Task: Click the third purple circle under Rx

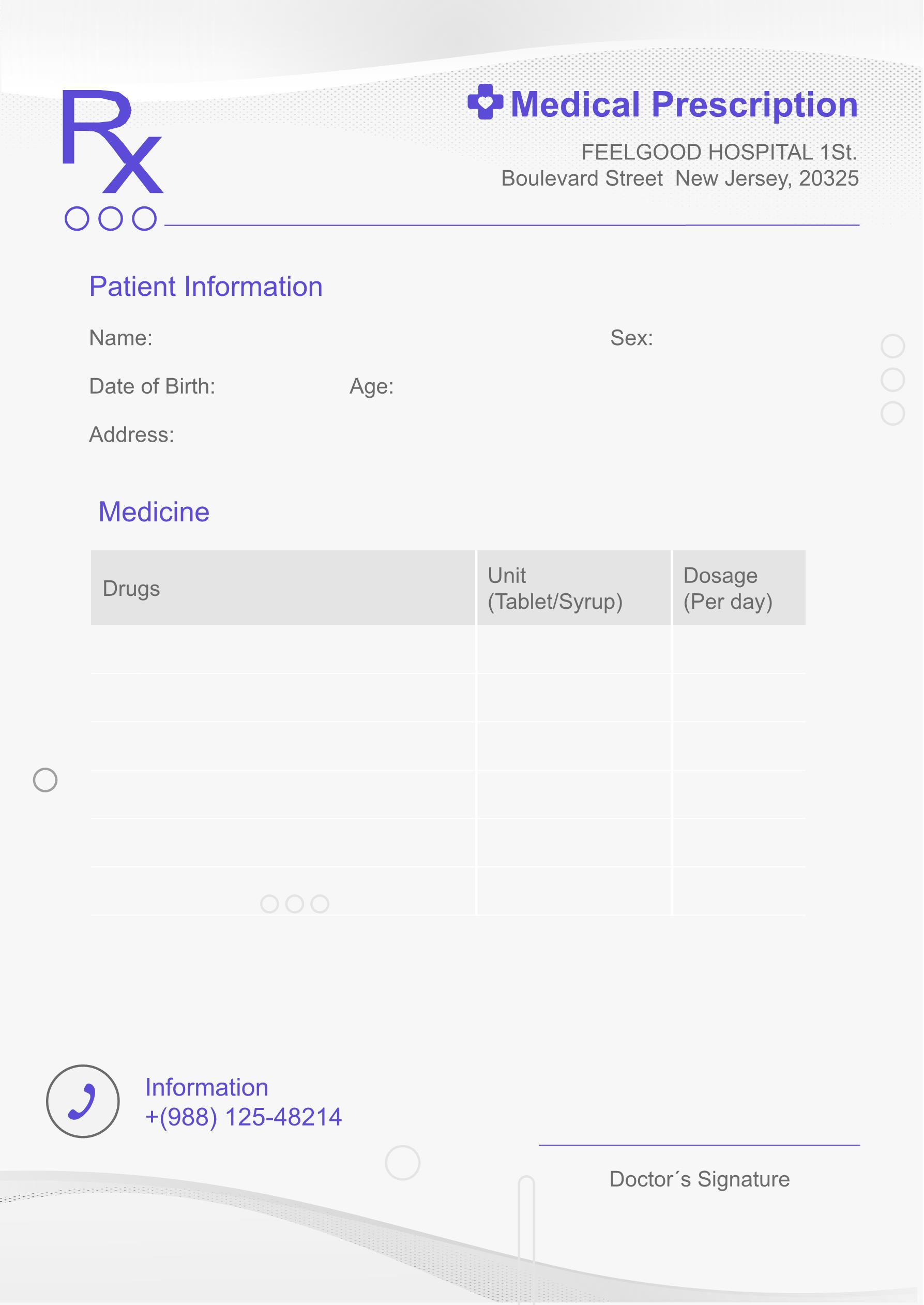Action: pyautogui.click(x=144, y=219)
